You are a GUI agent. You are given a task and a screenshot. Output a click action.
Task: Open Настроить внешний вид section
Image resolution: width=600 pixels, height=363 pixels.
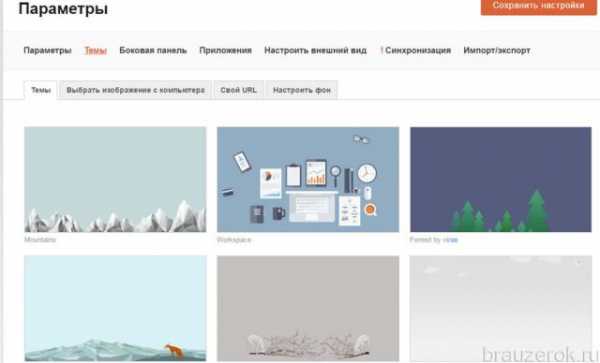pyautogui.click(x=315, y=50)
